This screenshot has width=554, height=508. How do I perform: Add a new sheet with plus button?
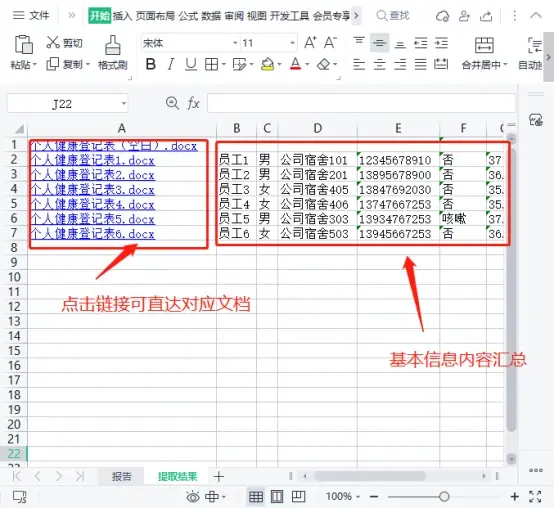tap(219, 477)
